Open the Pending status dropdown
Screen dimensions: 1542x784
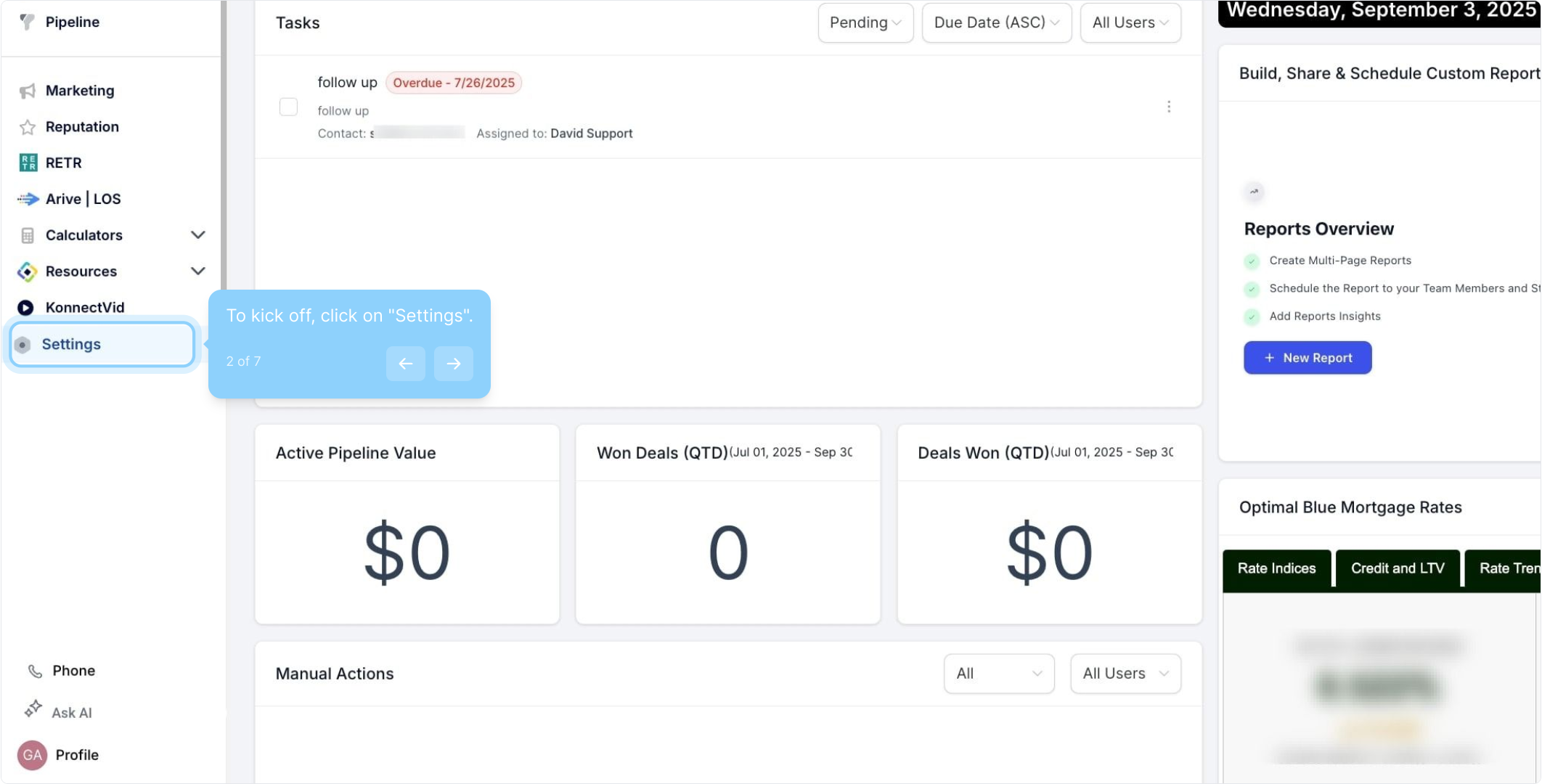(x=865, y=23)
